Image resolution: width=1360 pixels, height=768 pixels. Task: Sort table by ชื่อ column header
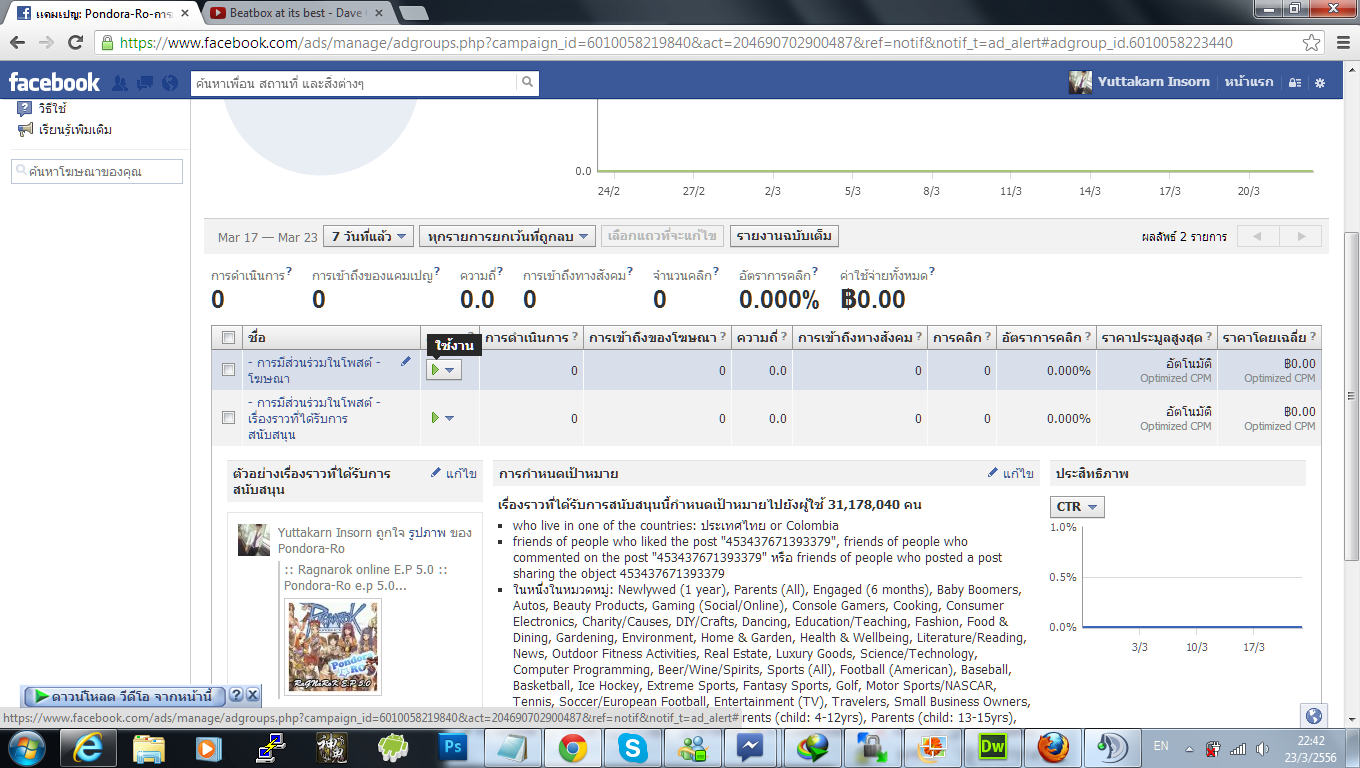click(x=331, y=338)
